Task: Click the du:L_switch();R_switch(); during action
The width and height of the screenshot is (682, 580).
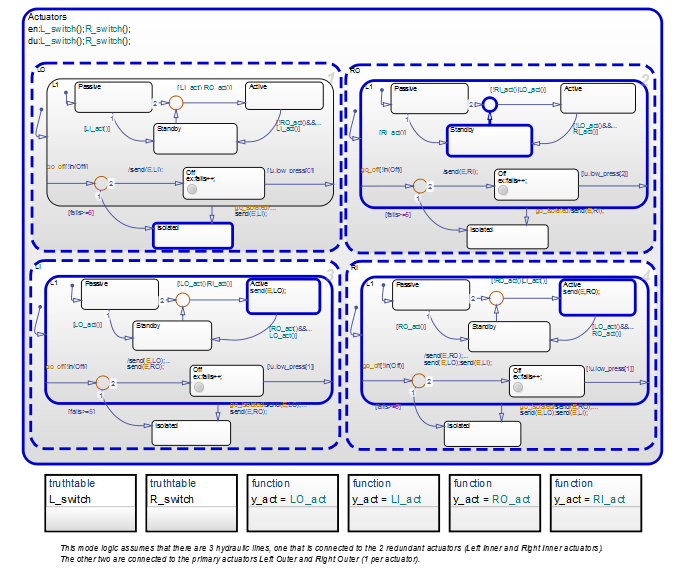Action: point(79,41)
